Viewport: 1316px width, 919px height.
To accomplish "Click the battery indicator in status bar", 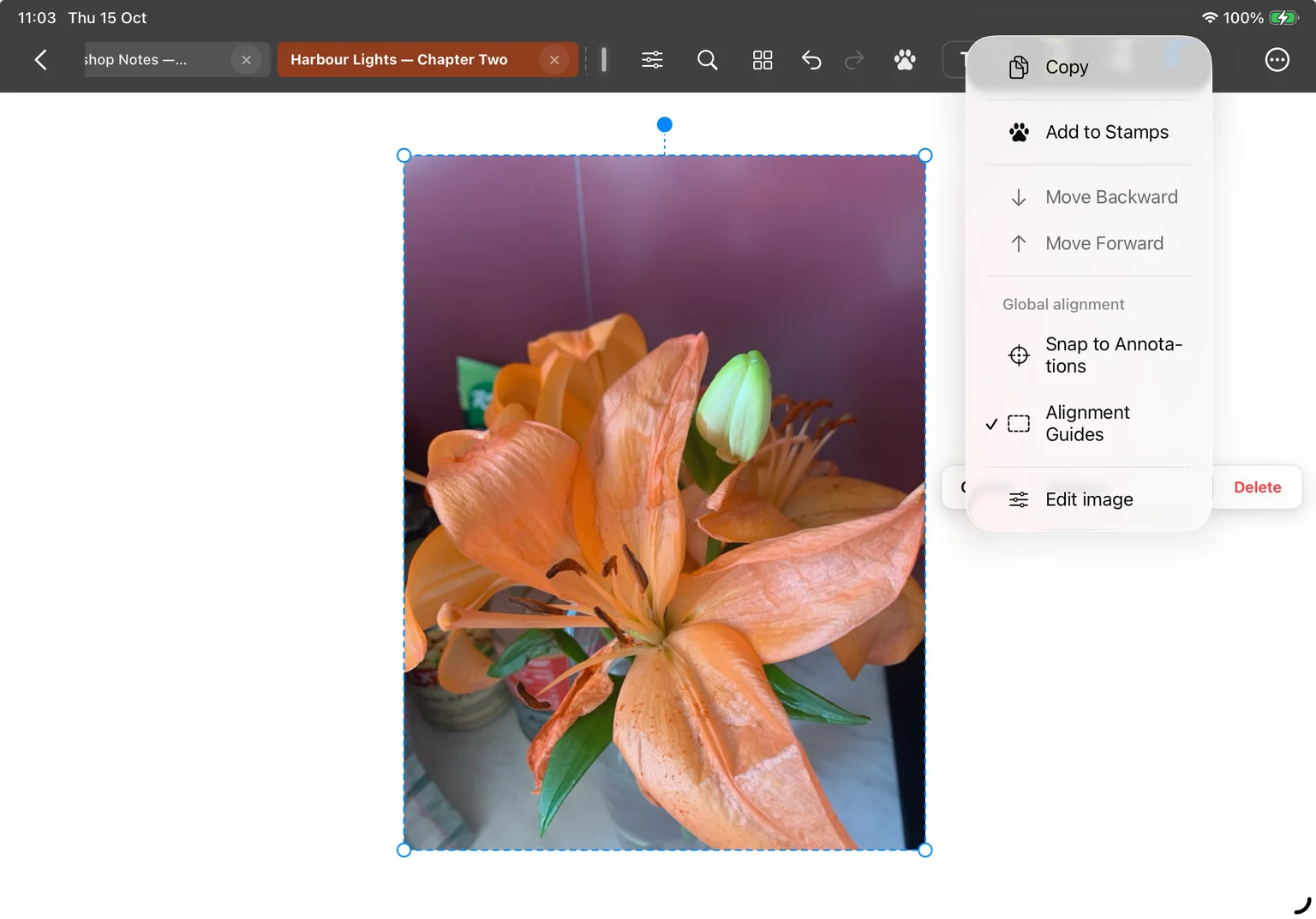I will [1283, 18].
